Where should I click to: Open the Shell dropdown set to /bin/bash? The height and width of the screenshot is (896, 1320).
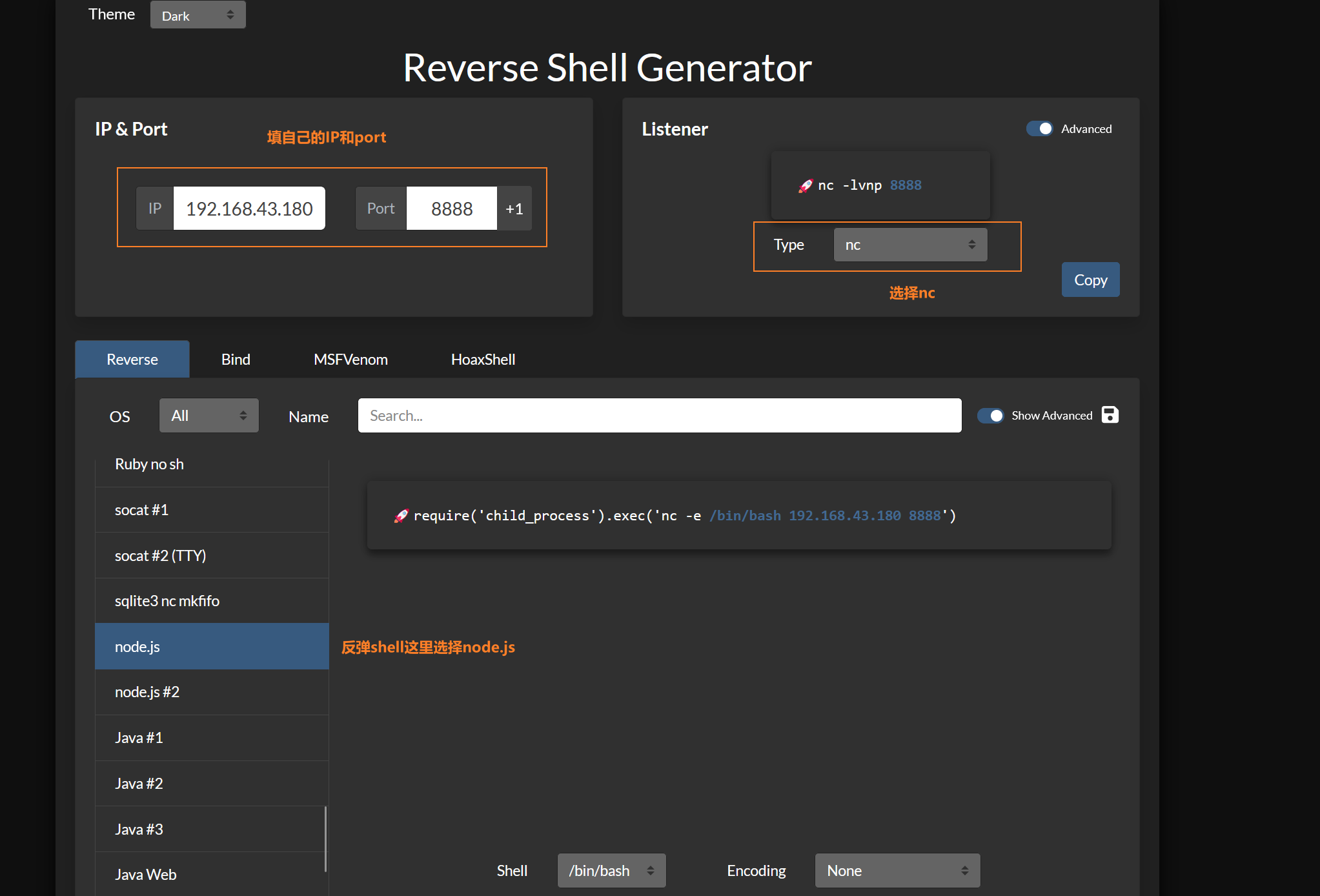(x=611, y=871)
